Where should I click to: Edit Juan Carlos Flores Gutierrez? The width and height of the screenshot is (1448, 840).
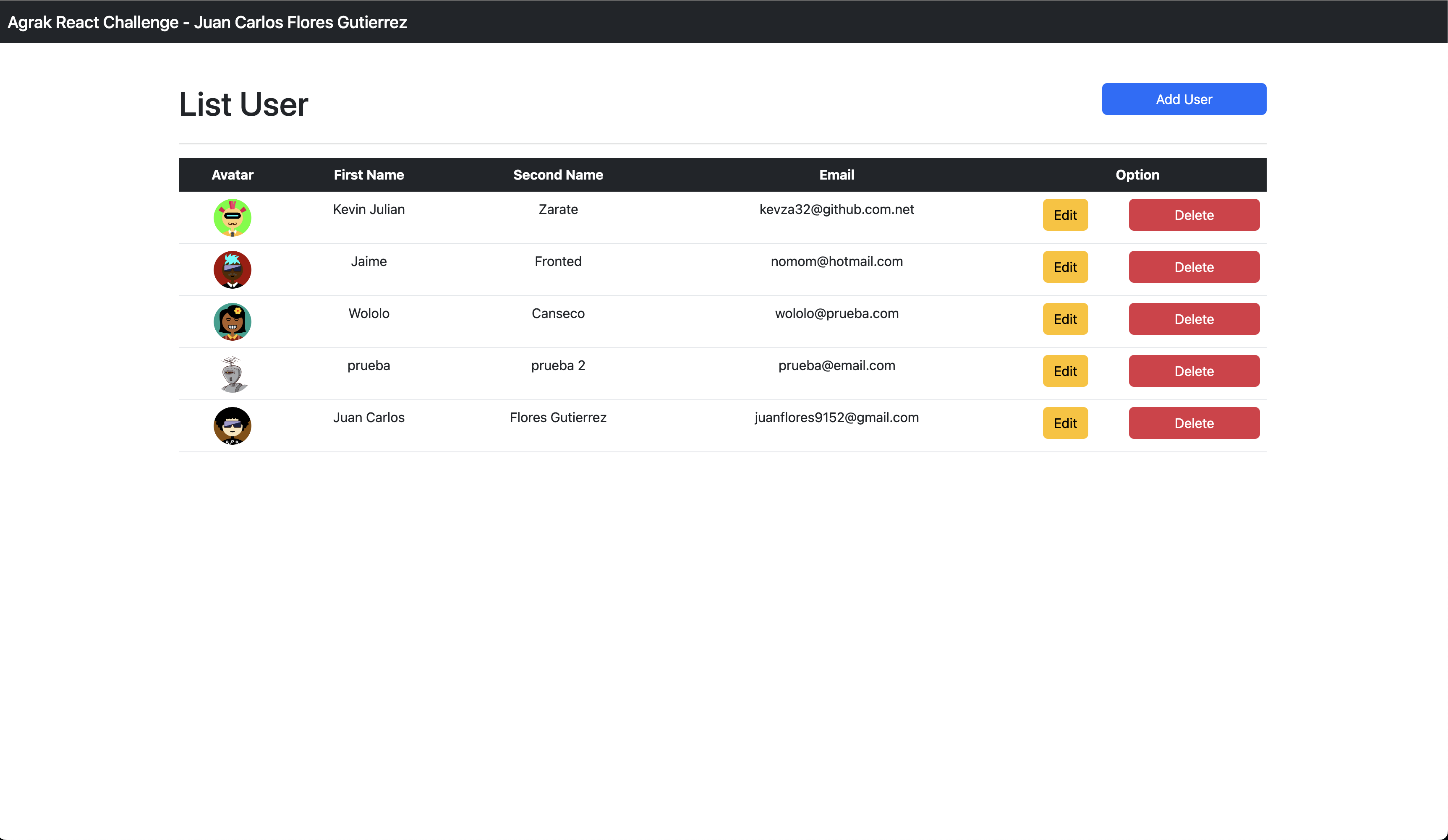tap(1065, 423)
